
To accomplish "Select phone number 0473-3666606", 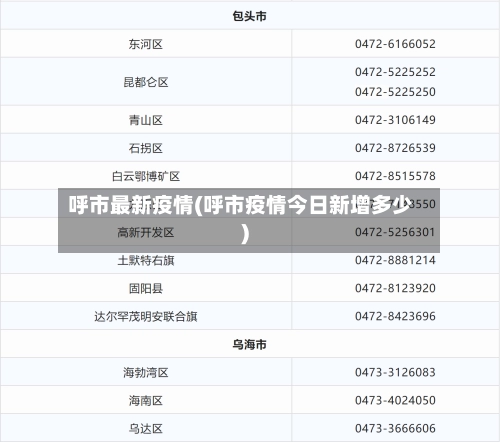I will [x=395, y=428].
